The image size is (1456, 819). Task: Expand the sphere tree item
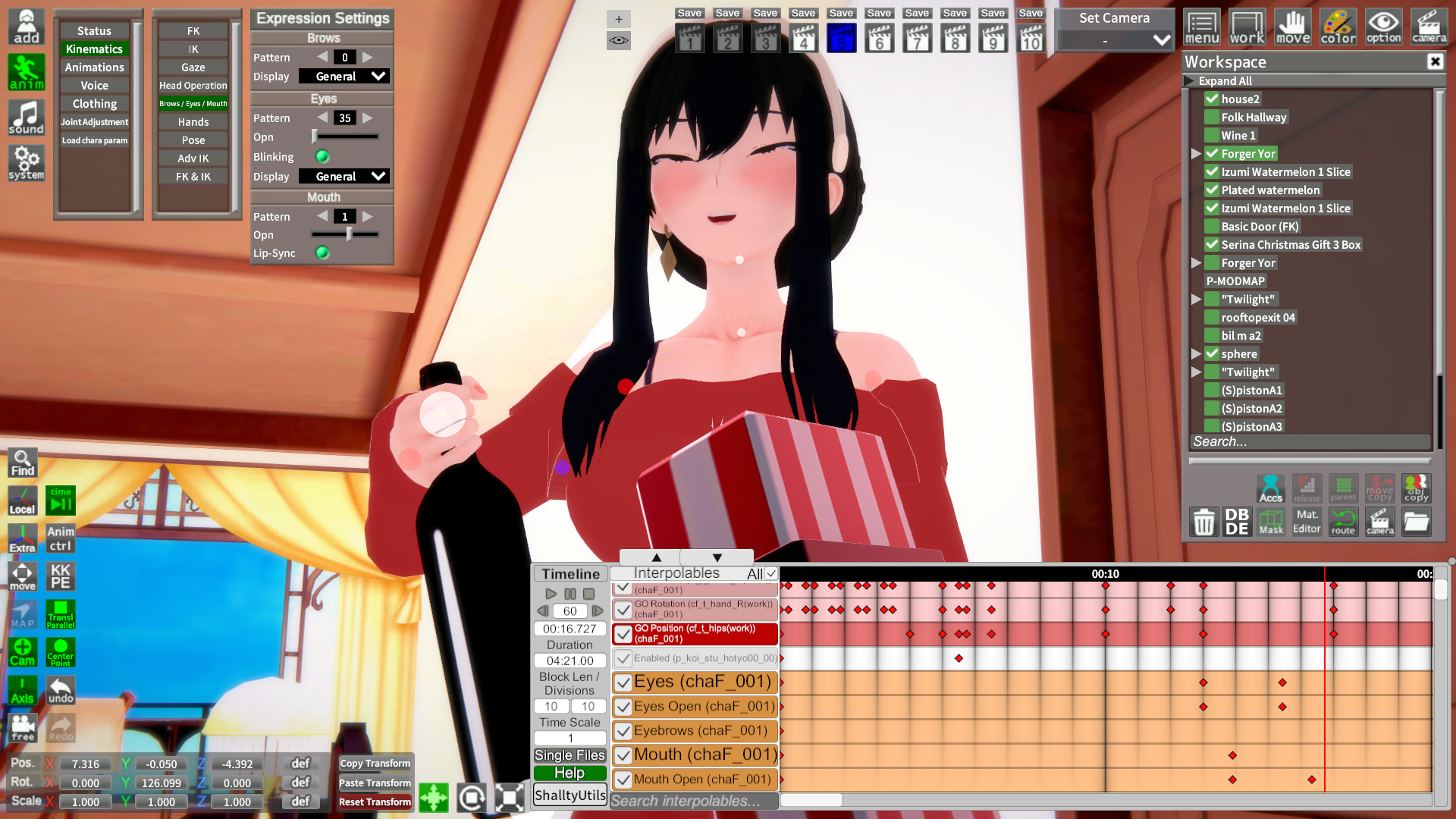(1196, 354)
